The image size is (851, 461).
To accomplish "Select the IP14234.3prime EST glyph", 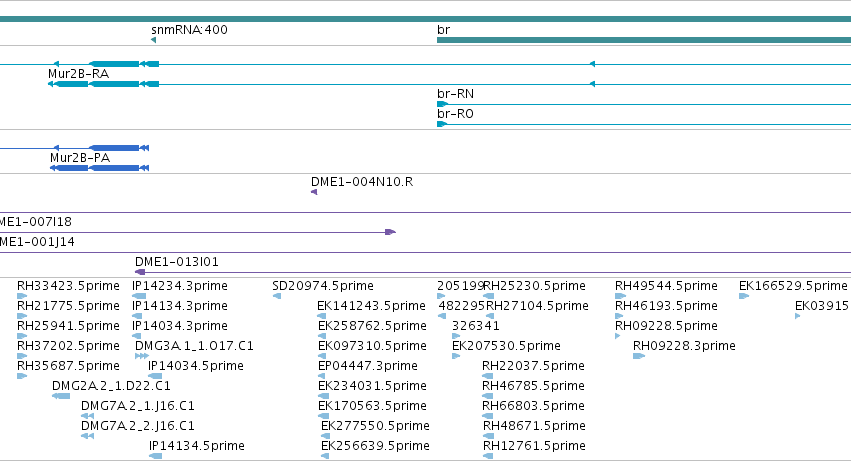I will click(139, 296).
